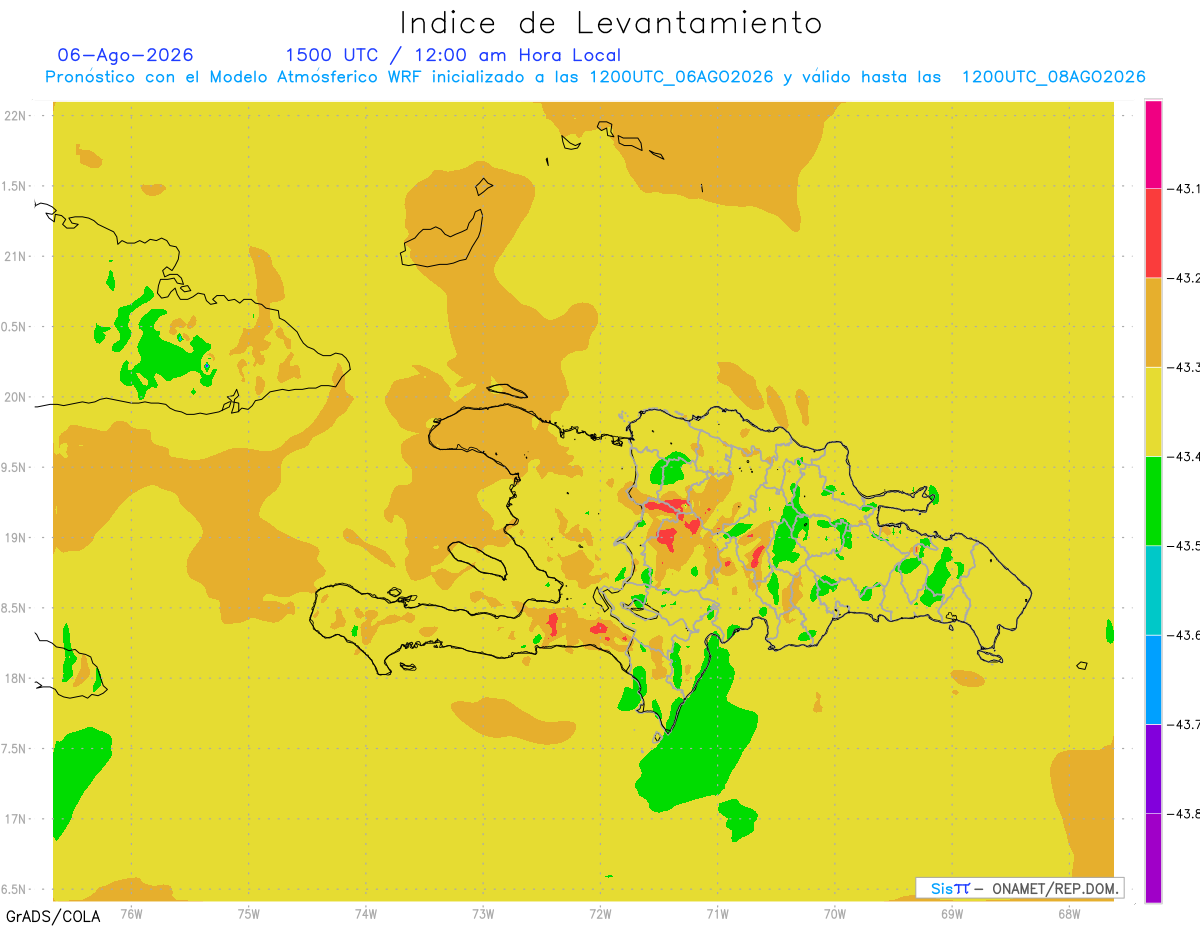The image size is (1200, 927).
Task: Select the blue colorbar segment between -43.6 and -43.7
Action: point(1153,679)
